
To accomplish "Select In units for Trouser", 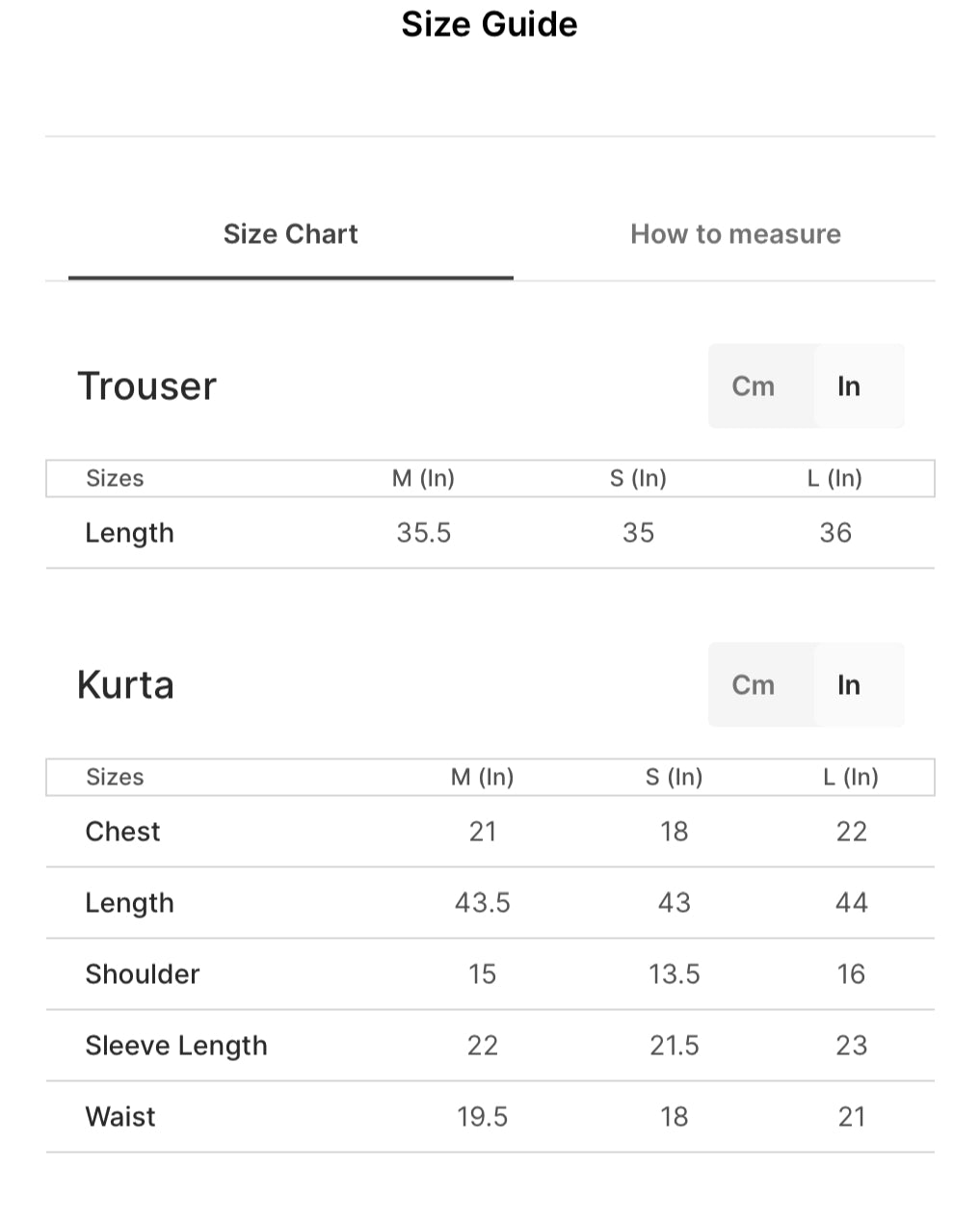I will 849,386.
